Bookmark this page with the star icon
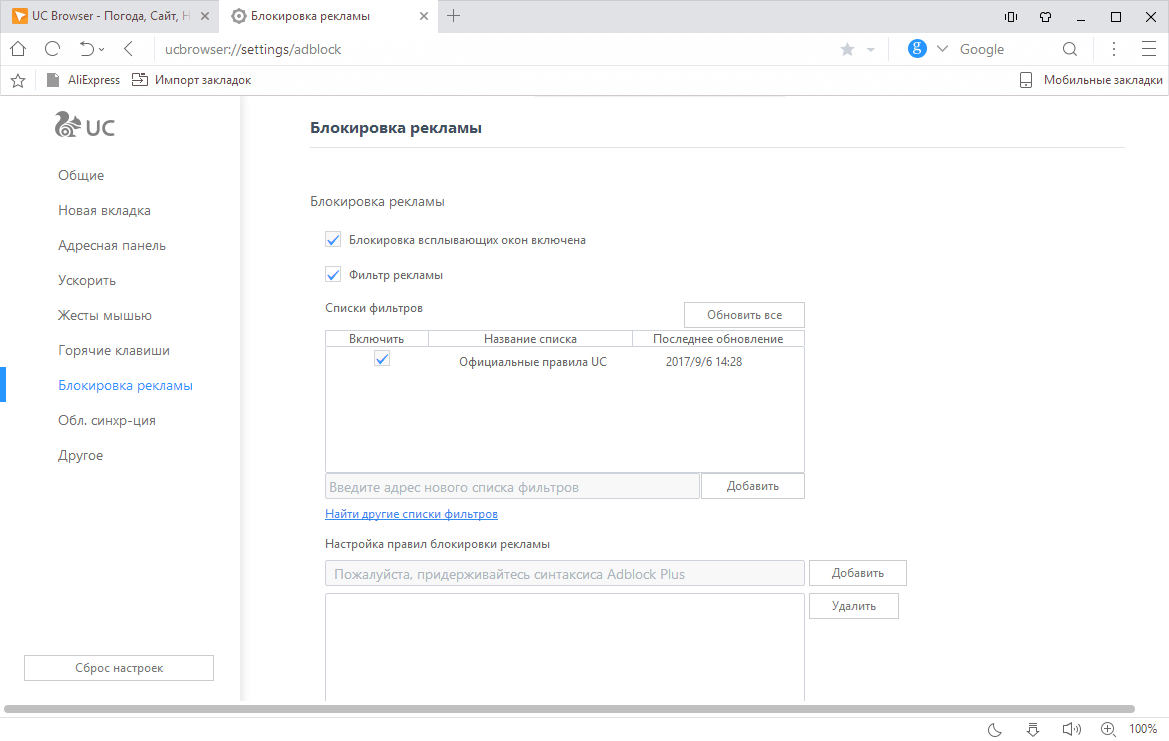1169x741 pixels. 847,49
